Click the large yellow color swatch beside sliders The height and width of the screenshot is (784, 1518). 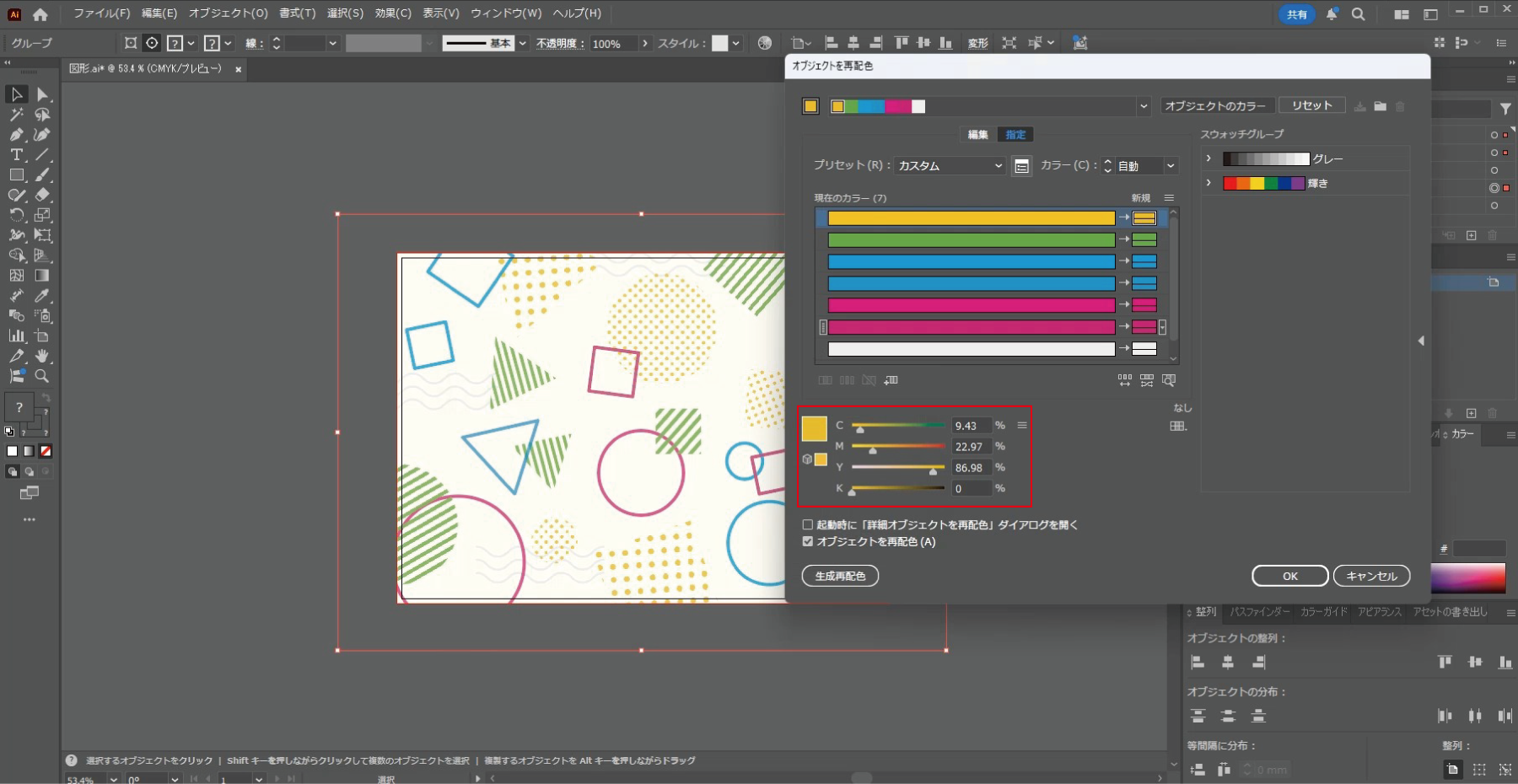point(814,428)
